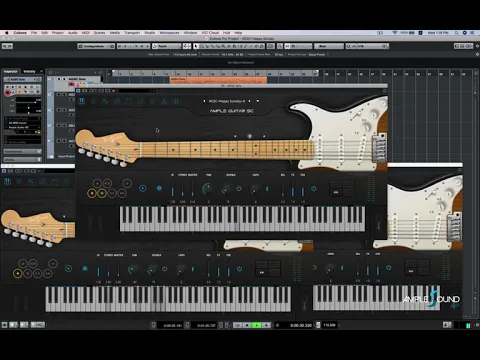Open the AGSC Solo track name dropdown in the Inspector
480x360 pixels.
(x=22, y=79)
